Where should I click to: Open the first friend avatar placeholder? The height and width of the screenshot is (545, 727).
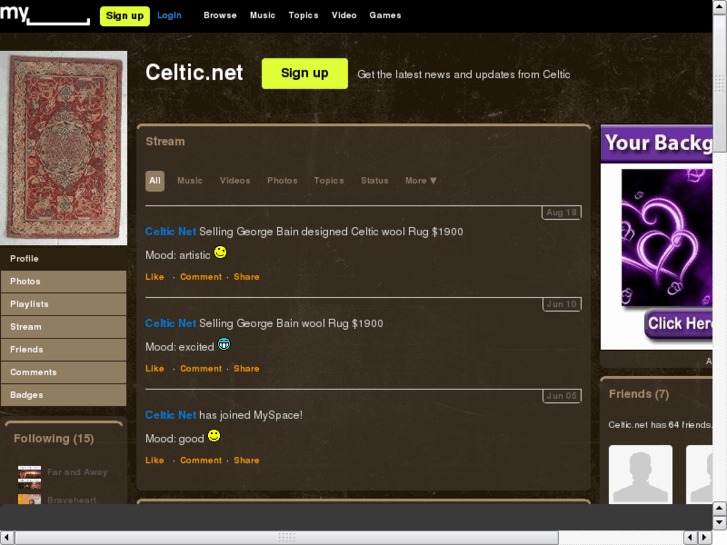[640, 474]
